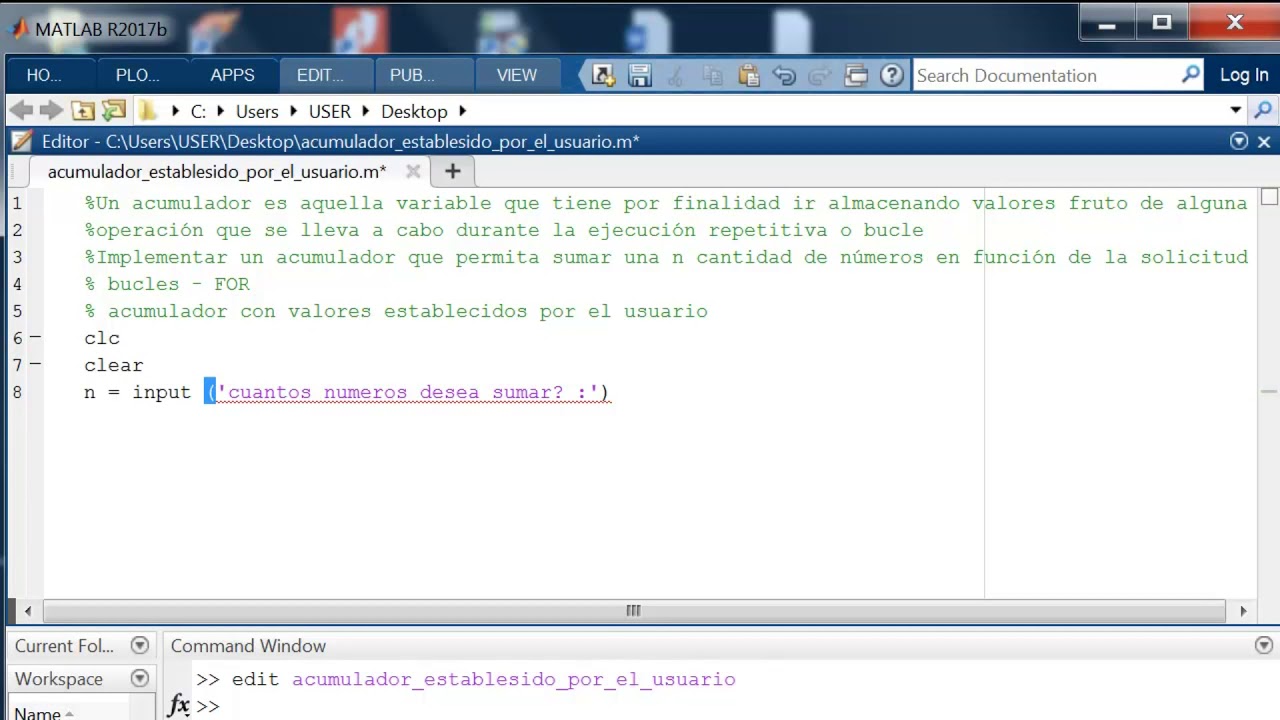Viewport: 1280px width, 720px height.
Task: Click the horizontal scrollbar right arrow
Action: click(x=1243, y=611)
